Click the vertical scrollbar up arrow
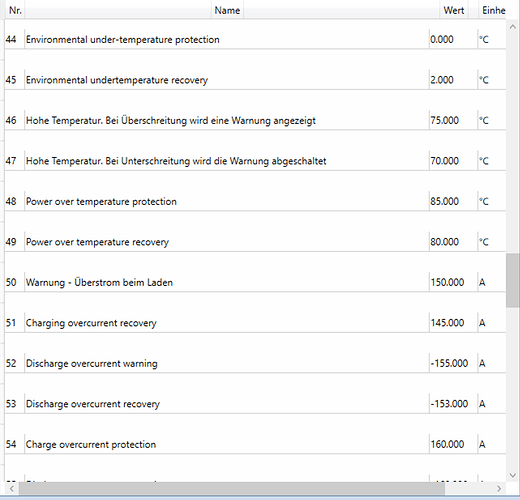 (513, 27)
